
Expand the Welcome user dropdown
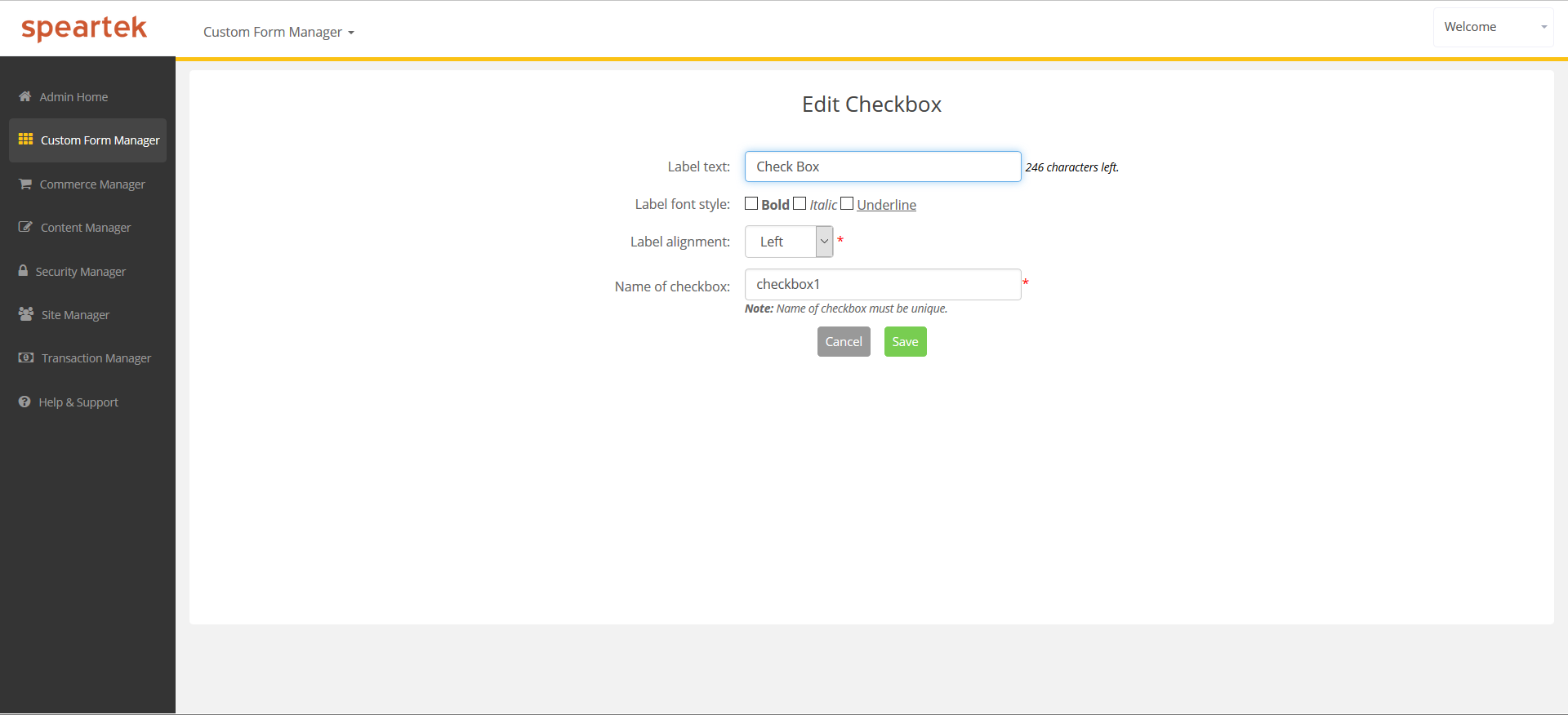coord(1493,27)
